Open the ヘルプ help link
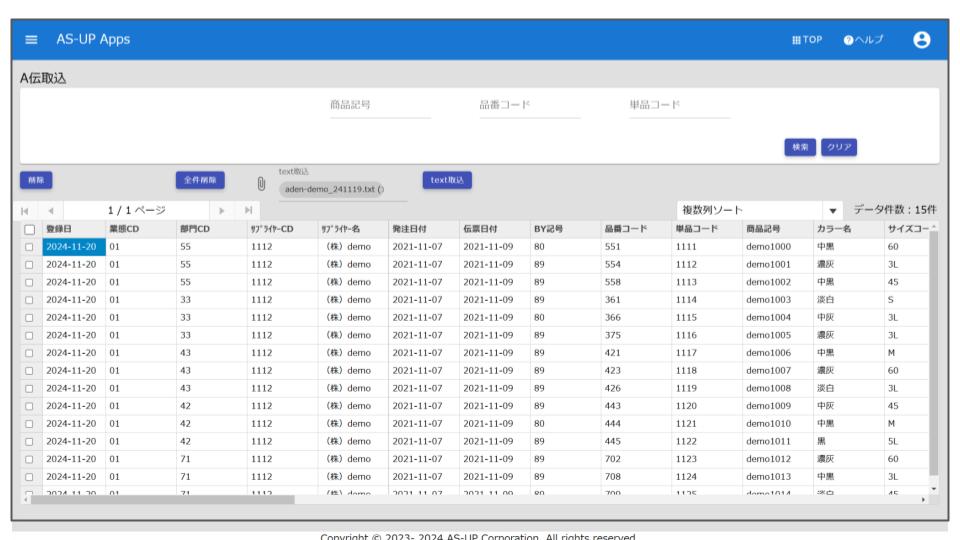Viewport: 960px width, 540px height. pyautogui.click(x=863, y=40)
